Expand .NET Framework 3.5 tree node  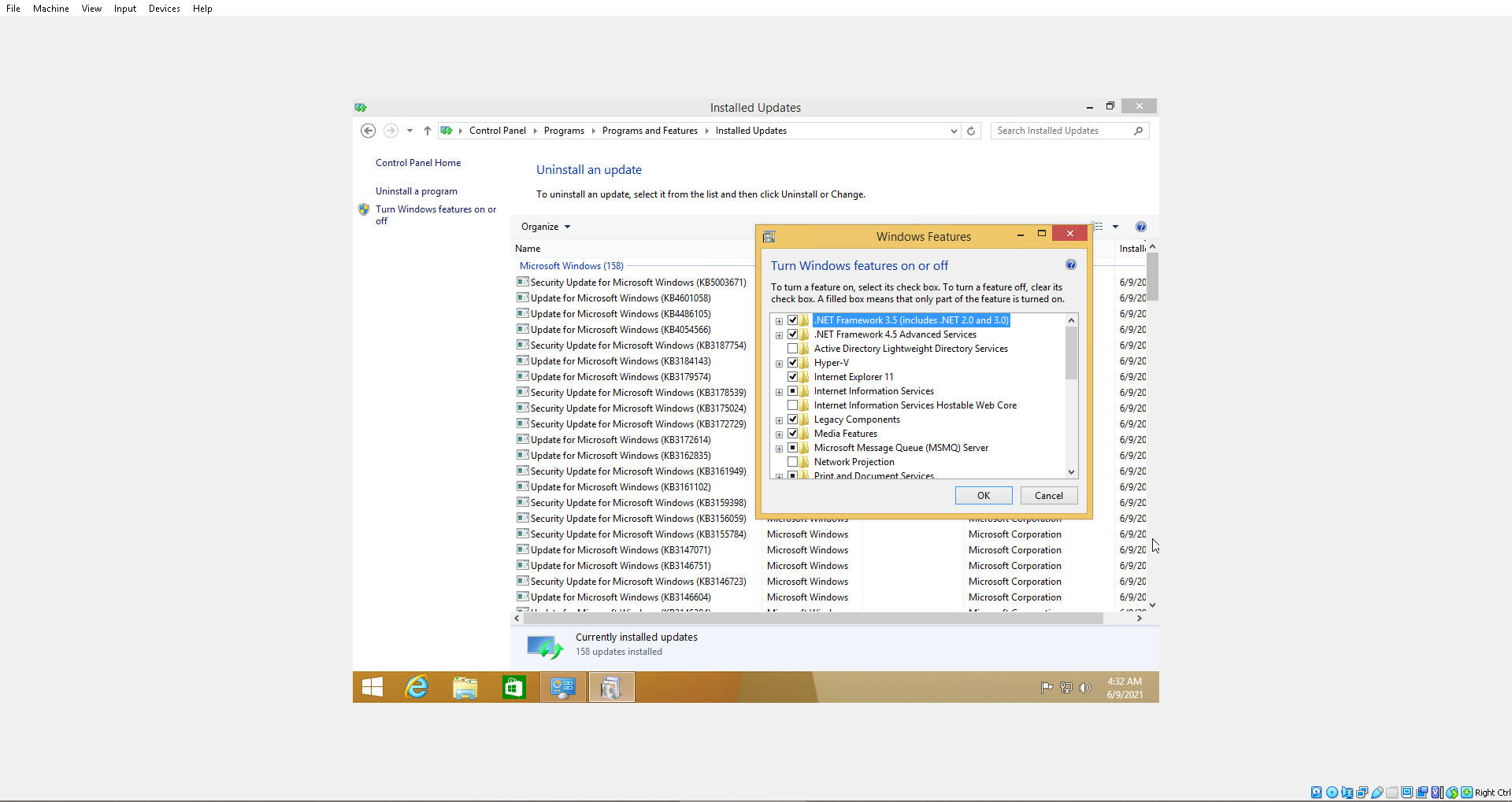pos(780,321)
